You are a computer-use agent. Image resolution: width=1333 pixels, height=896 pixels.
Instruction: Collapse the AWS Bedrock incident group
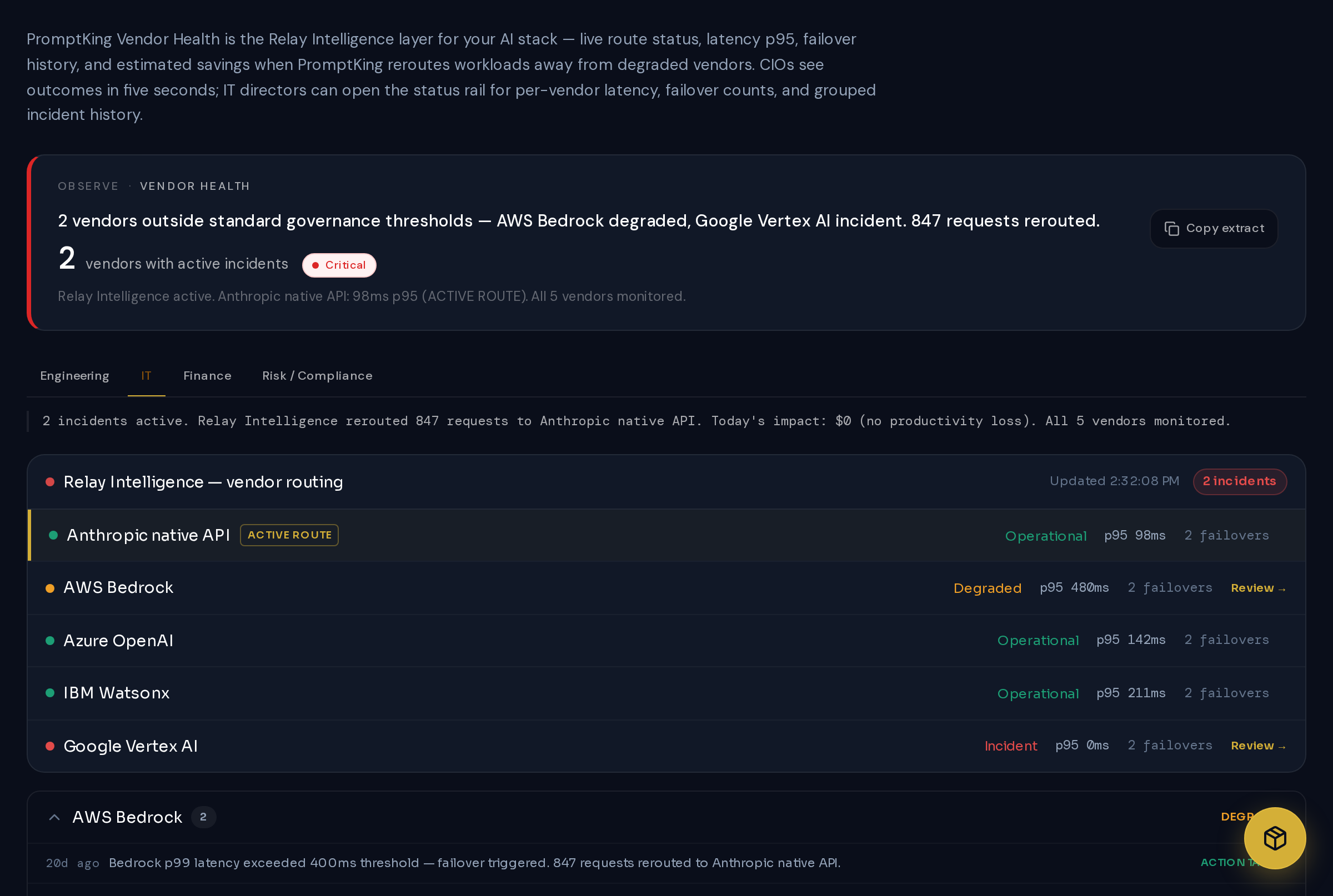(54, 817)
